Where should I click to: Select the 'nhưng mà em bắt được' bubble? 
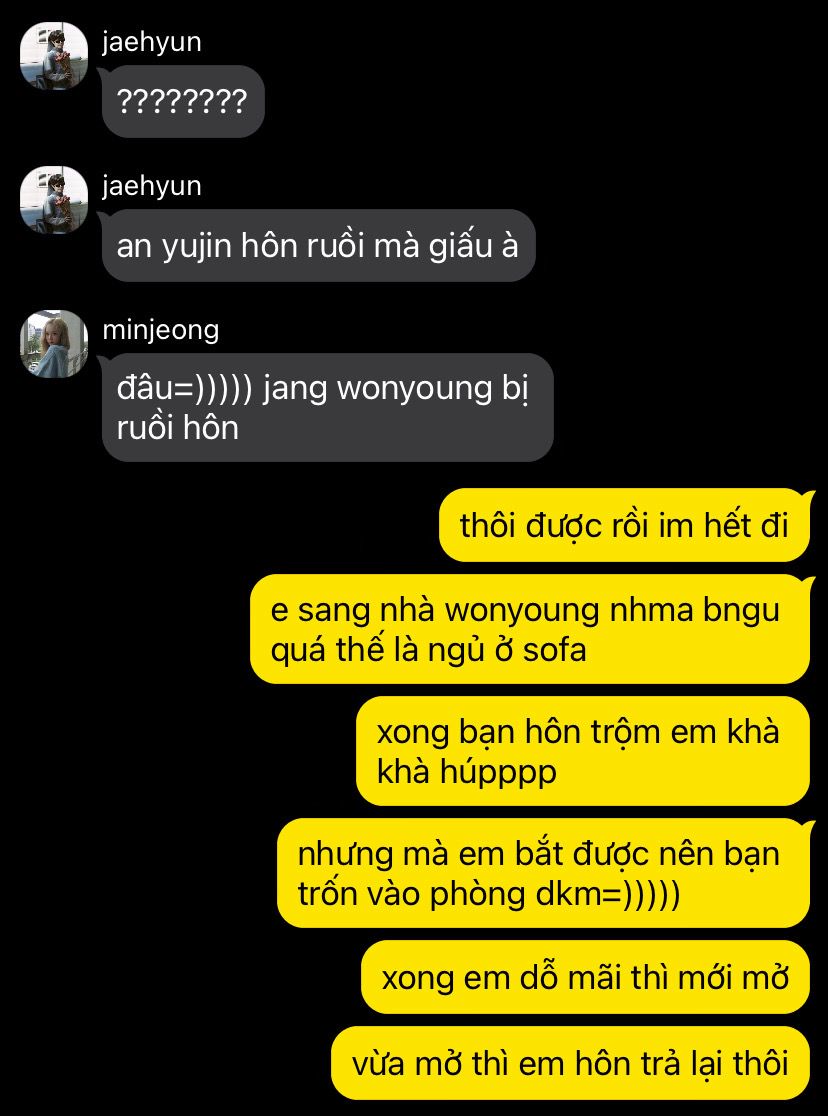(543, 873)
